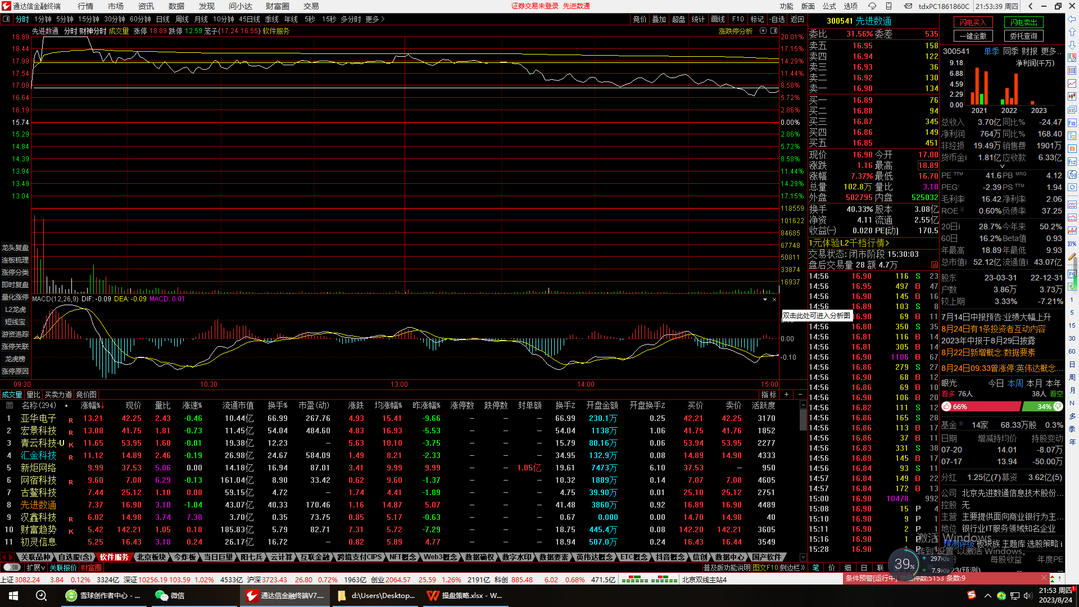Open the 国产软件 sector tab
This screenshot has height=607, width=1079.
pos(767,557)
